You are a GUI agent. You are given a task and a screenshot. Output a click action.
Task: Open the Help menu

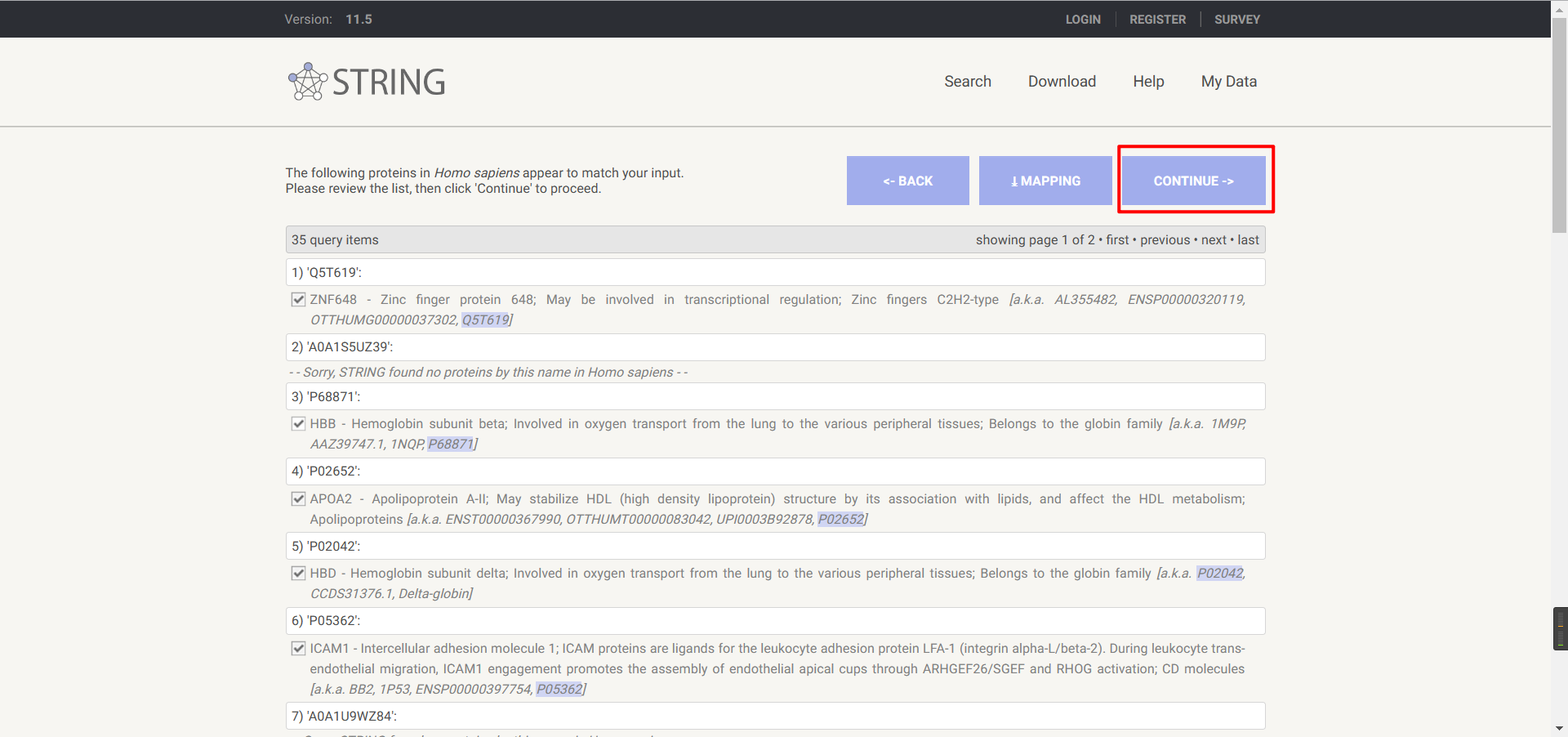tap(1148, 82)
